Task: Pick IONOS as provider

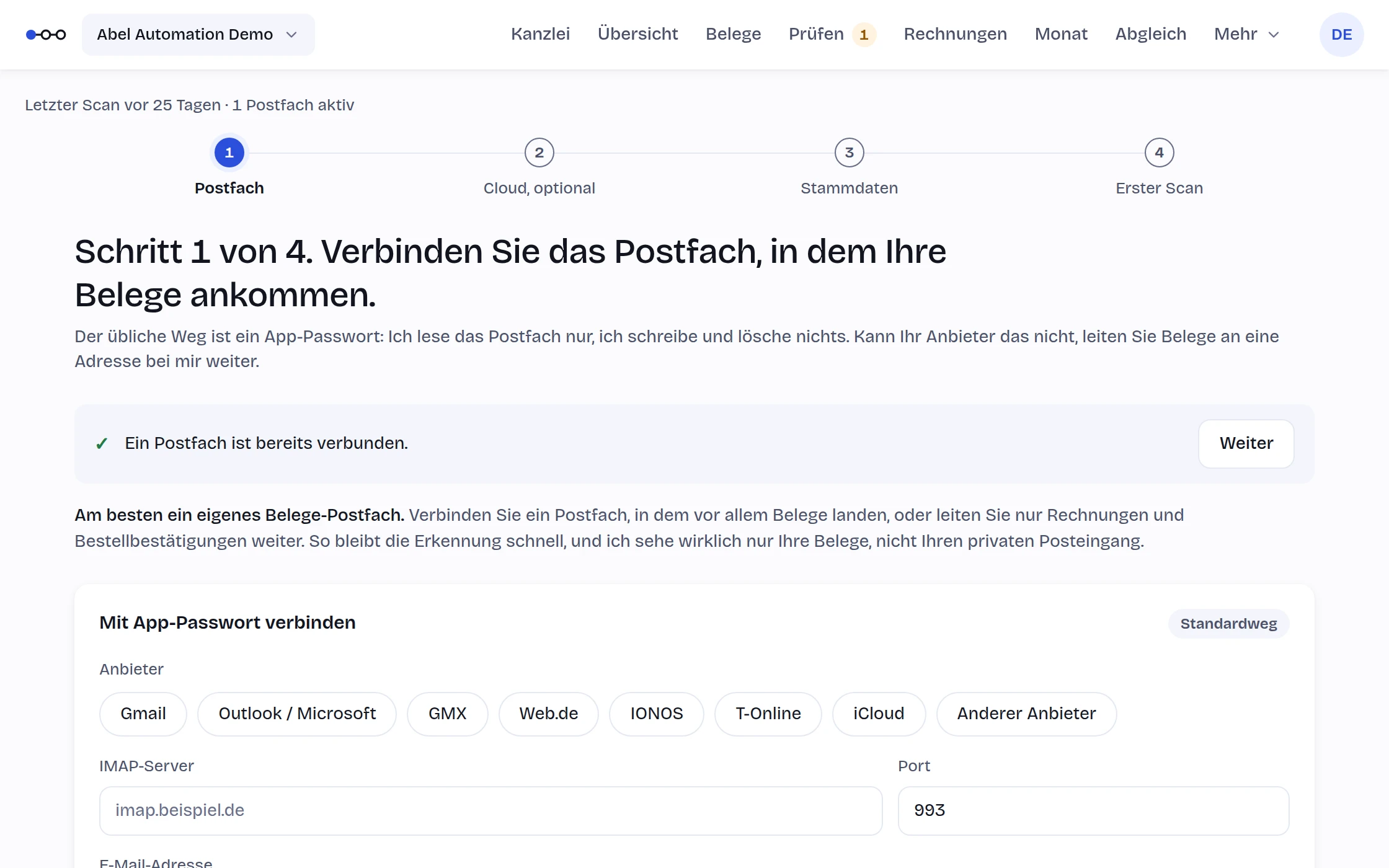Action: (657, 714)
